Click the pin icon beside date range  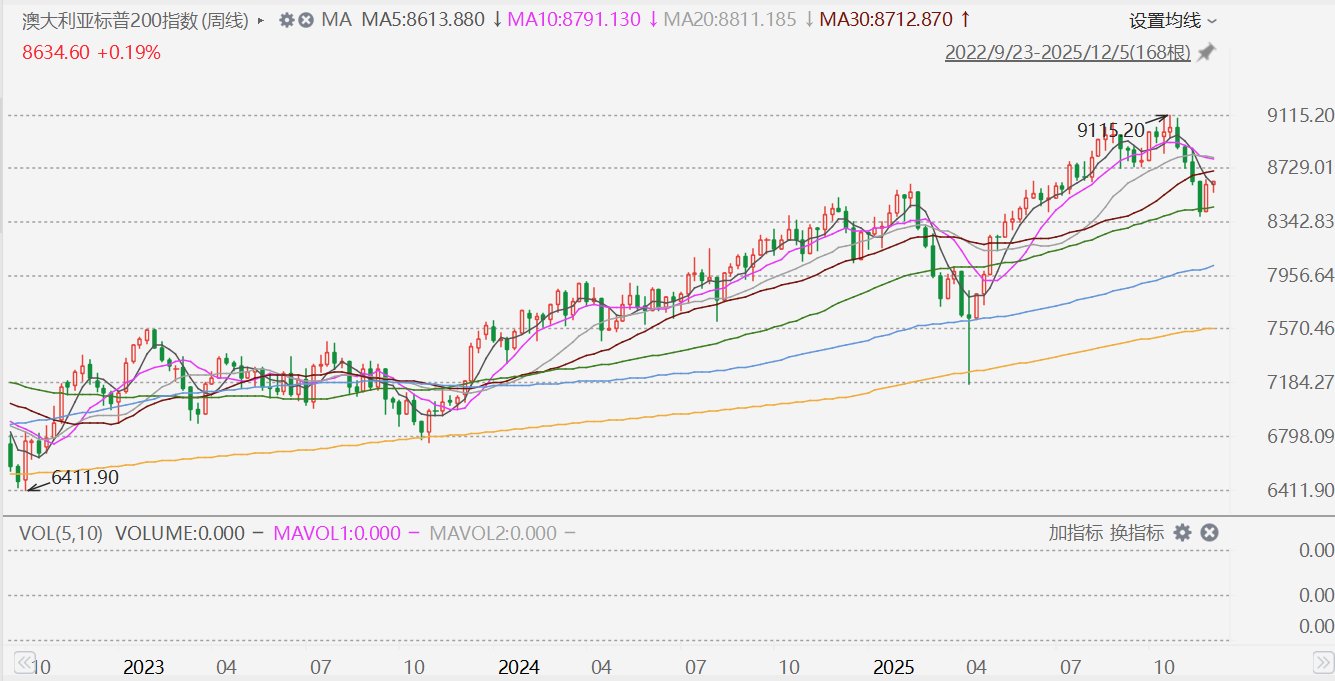coord(1207,52)
